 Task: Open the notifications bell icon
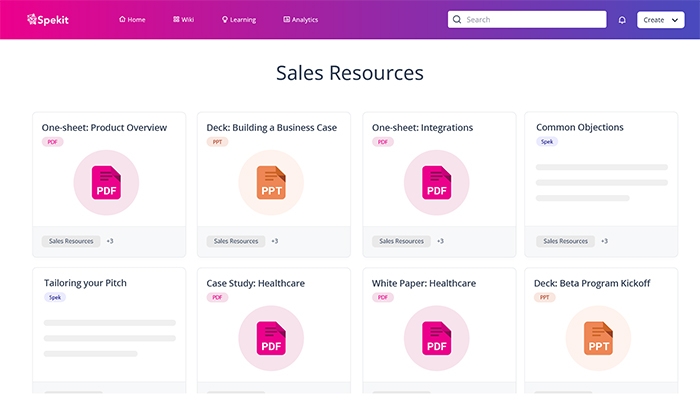pyautogui.click(x=622, y=20)
